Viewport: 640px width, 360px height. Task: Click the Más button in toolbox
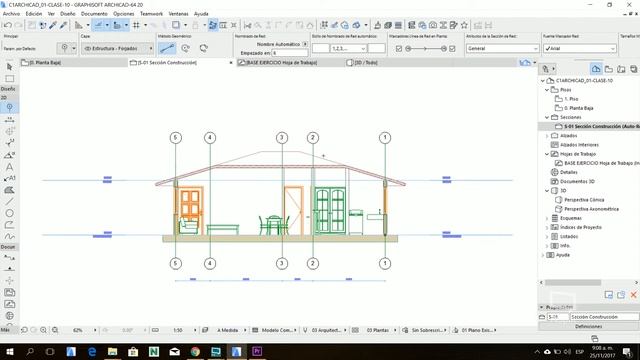[5, 330]
